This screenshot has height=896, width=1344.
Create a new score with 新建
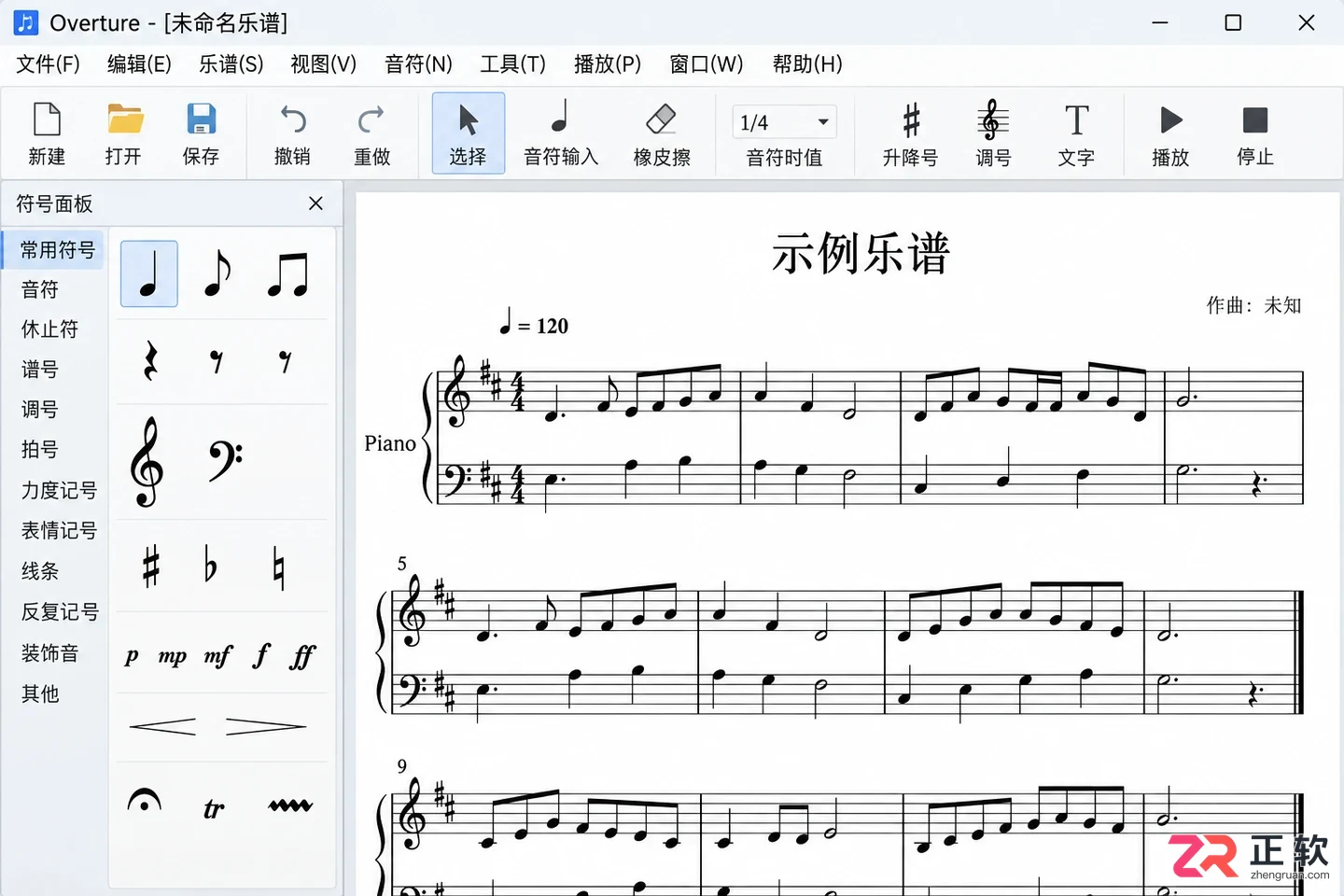coord(47,134)
